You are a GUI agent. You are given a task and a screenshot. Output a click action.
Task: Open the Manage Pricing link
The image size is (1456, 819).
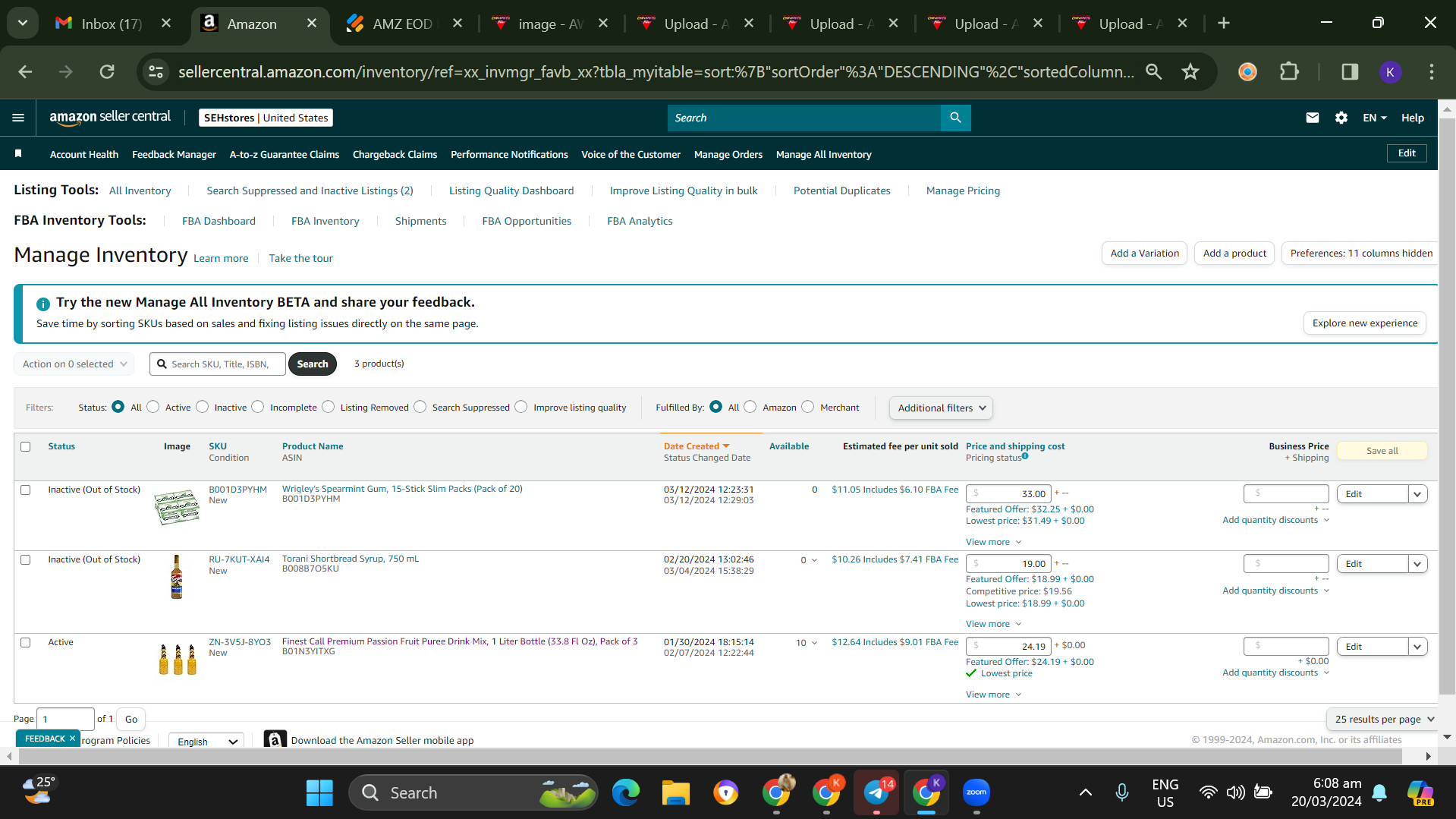(963, 191)
